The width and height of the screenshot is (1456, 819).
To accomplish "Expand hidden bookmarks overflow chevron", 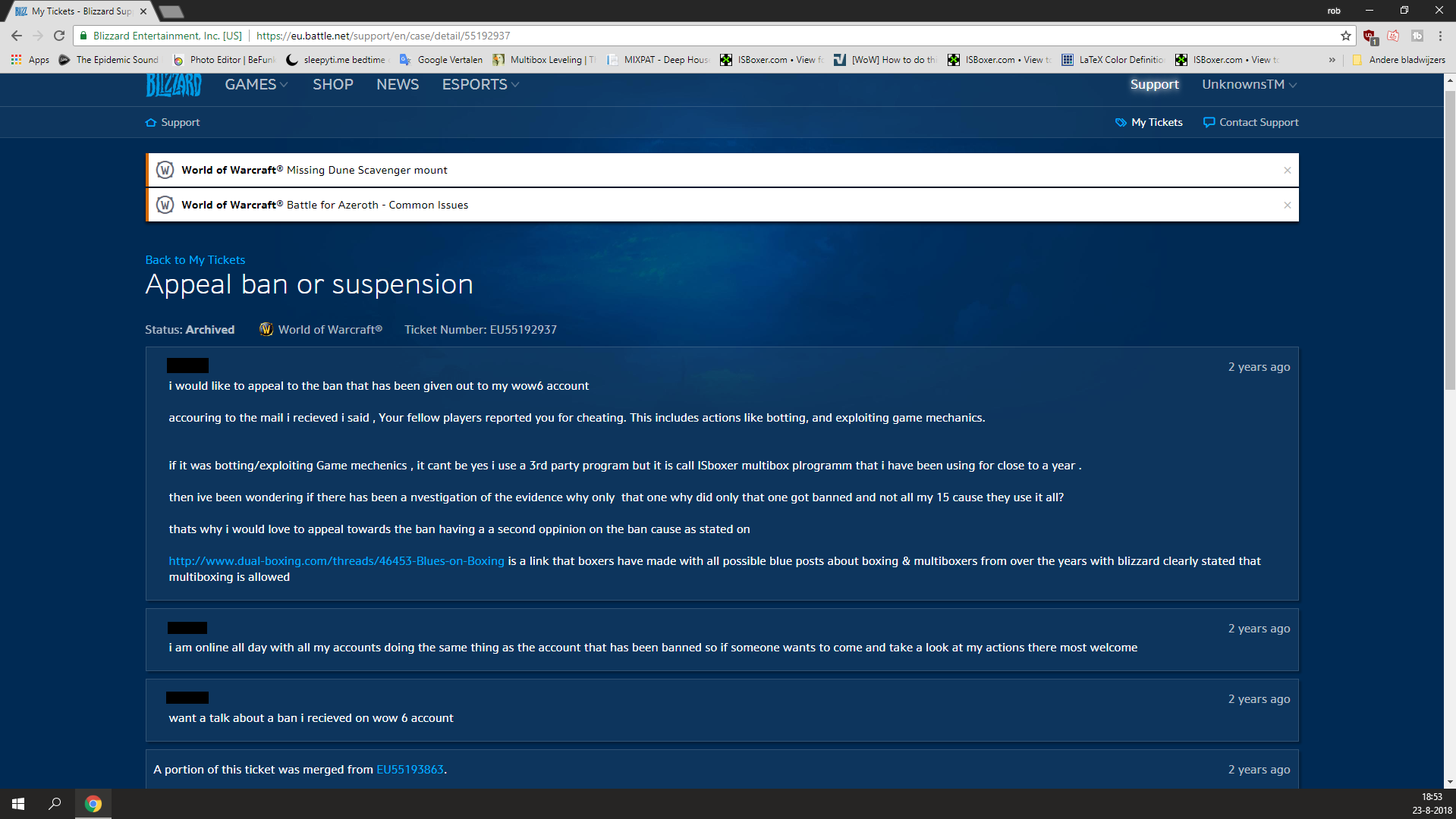I will (x=1332, y=60).
